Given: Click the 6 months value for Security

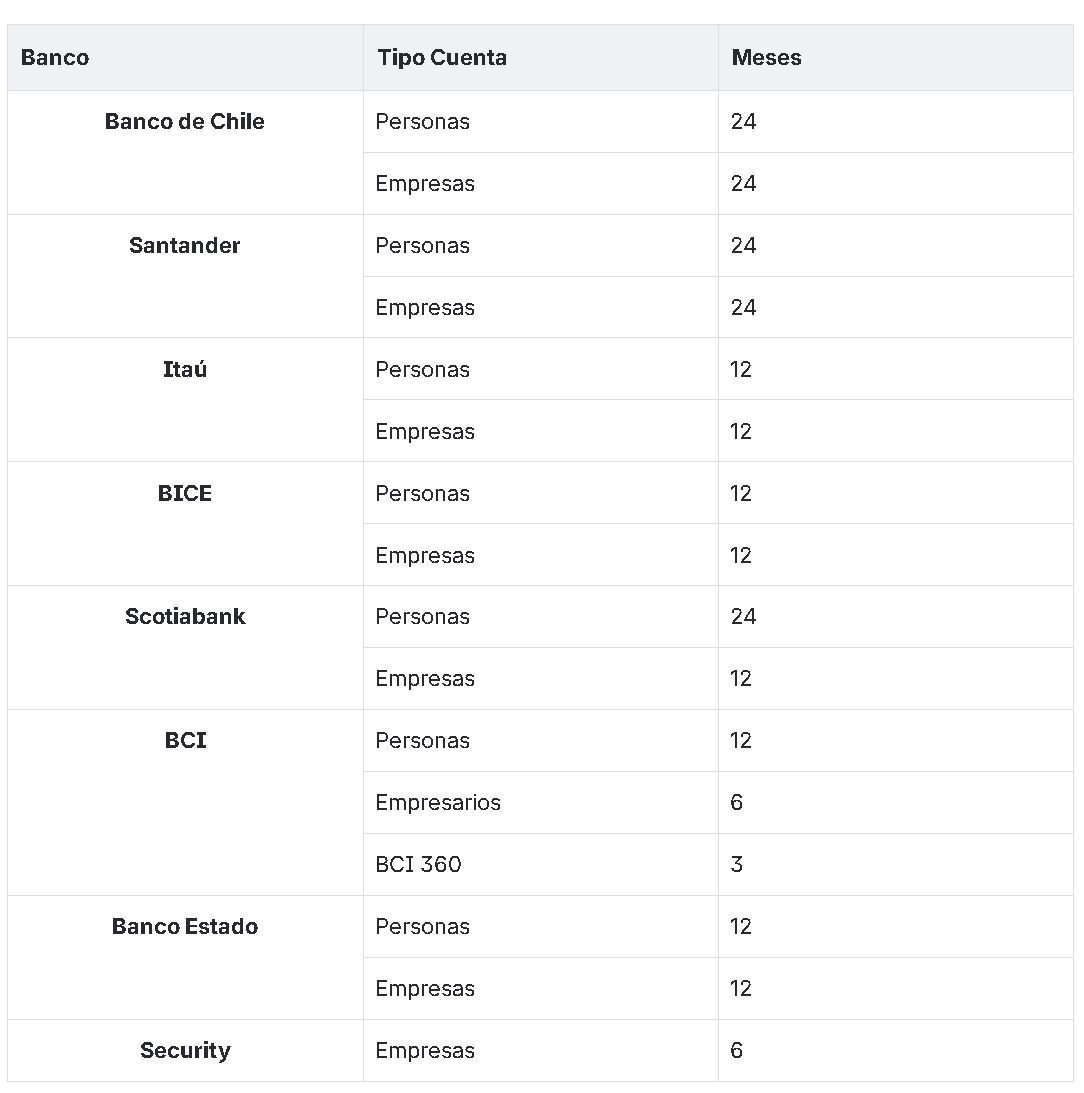Looking at the screenshot, I should tap(737, 1051).
